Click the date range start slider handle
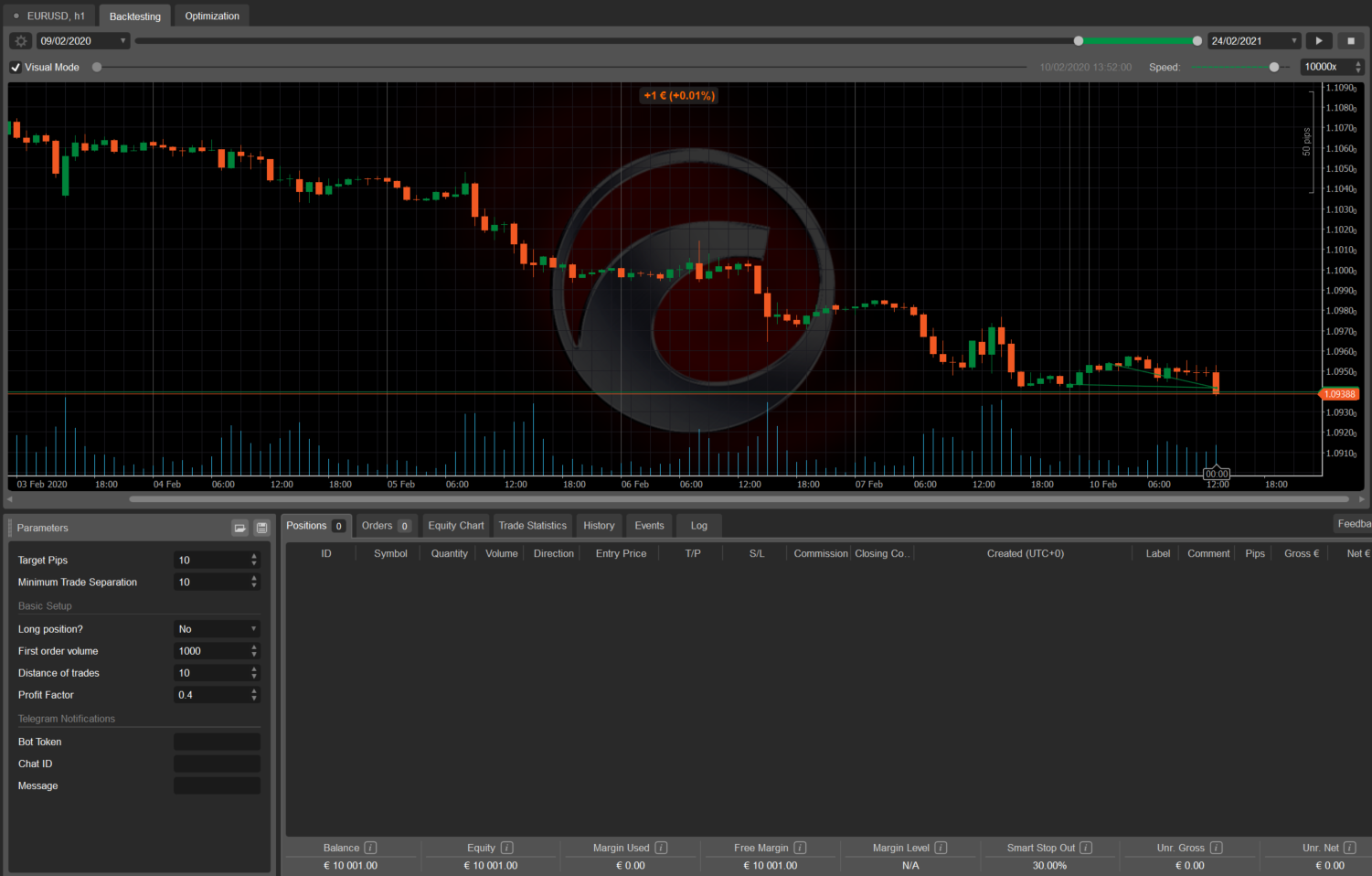Screen dimensions: 1372x876 1079,41
